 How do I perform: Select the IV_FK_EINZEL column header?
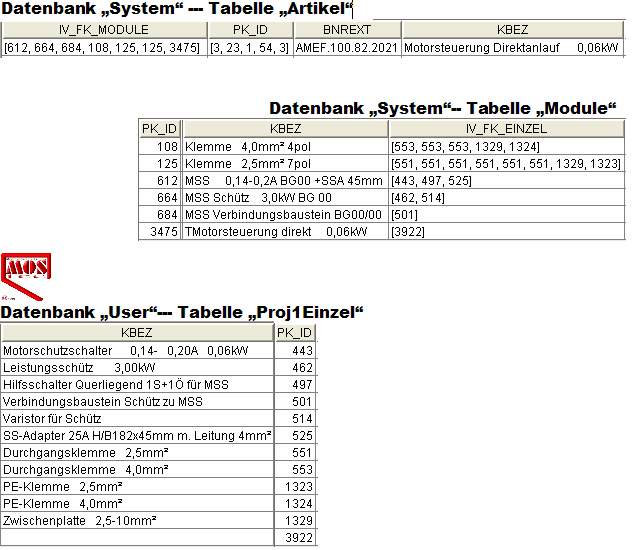pos(506,129)
